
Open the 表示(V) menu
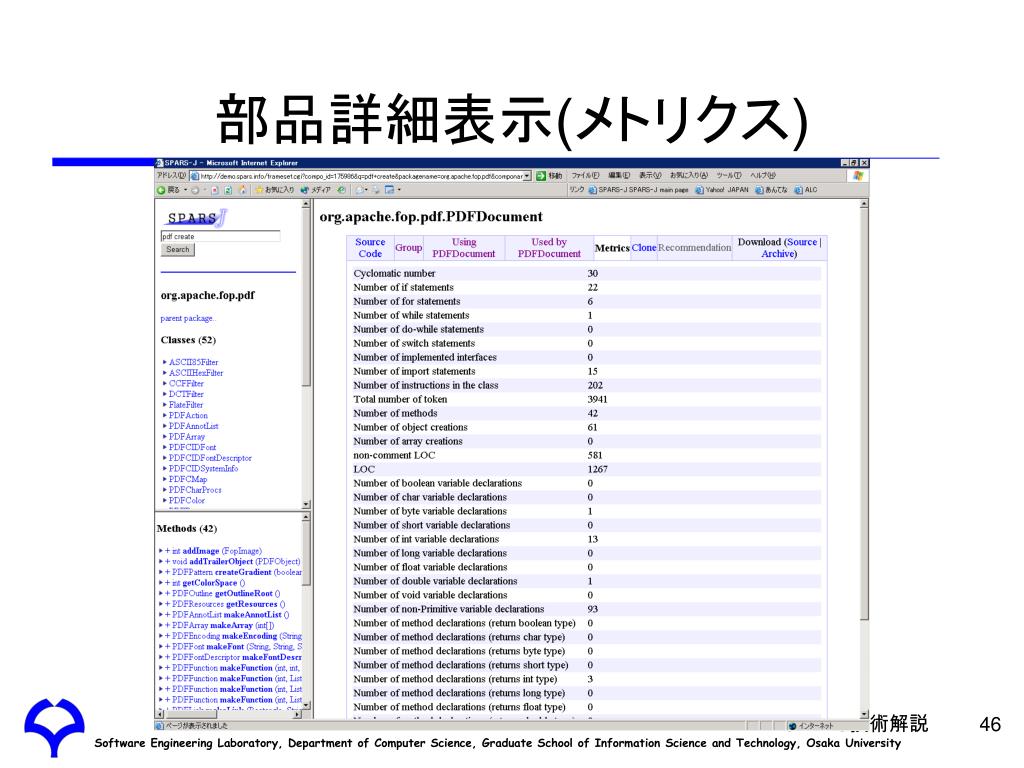(x=650, y=176)
